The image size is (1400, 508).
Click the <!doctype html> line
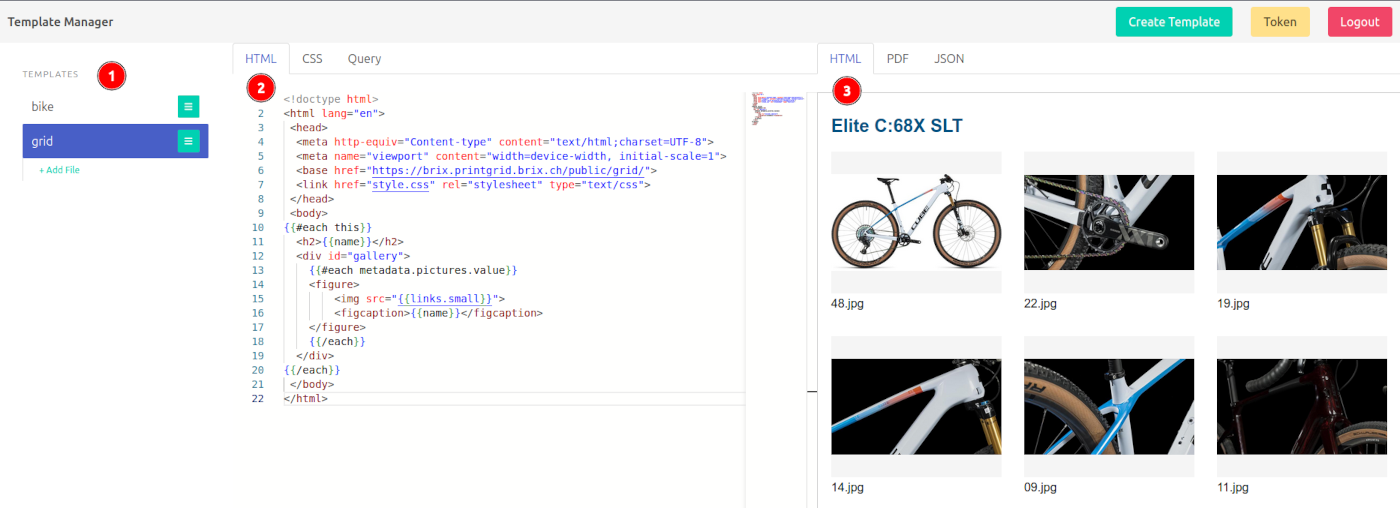click(x=330, y=99)
